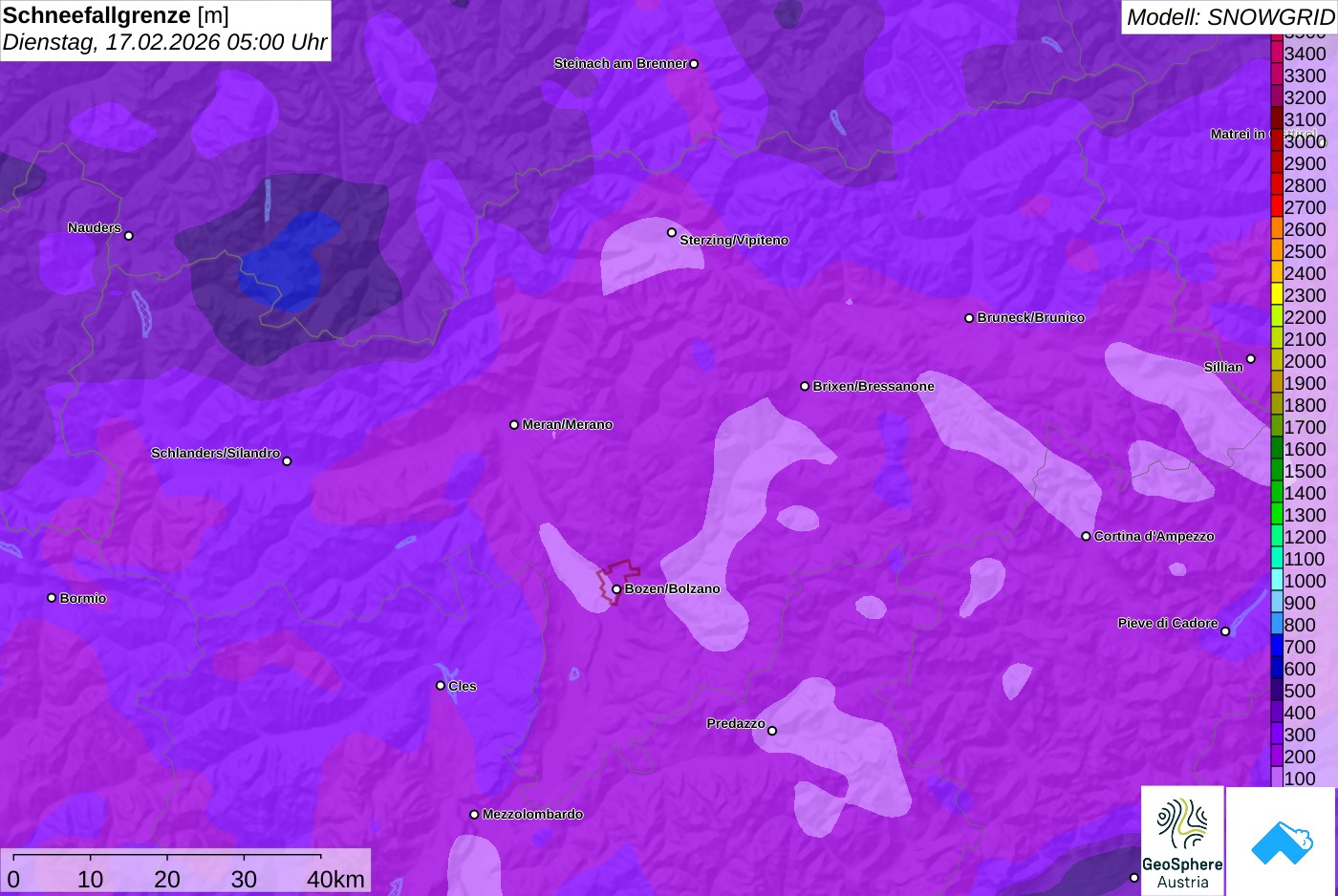The height and width of the screenshot is (896, 1338).
Task: Click the Brixen/Bressanone location dot
Action: (x=805, y=386)
